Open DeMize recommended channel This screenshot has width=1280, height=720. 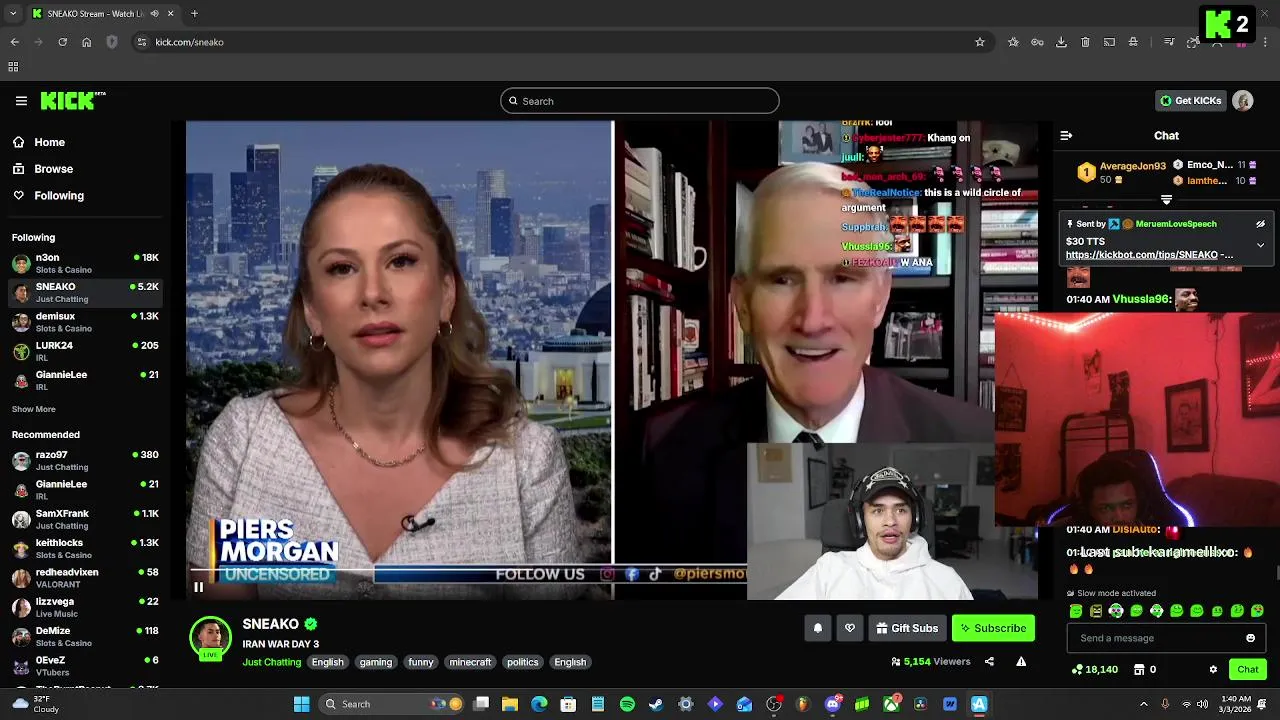(x=85, y=636)
